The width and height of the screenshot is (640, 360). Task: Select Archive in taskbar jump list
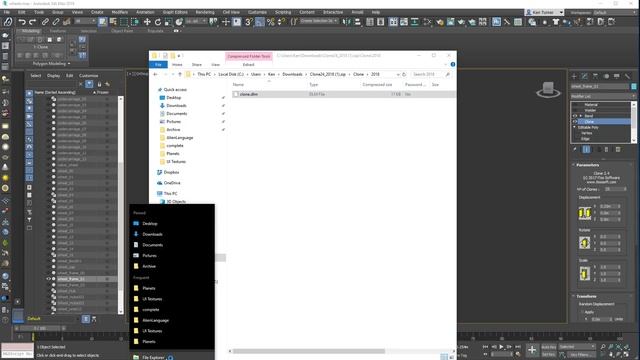149,266
